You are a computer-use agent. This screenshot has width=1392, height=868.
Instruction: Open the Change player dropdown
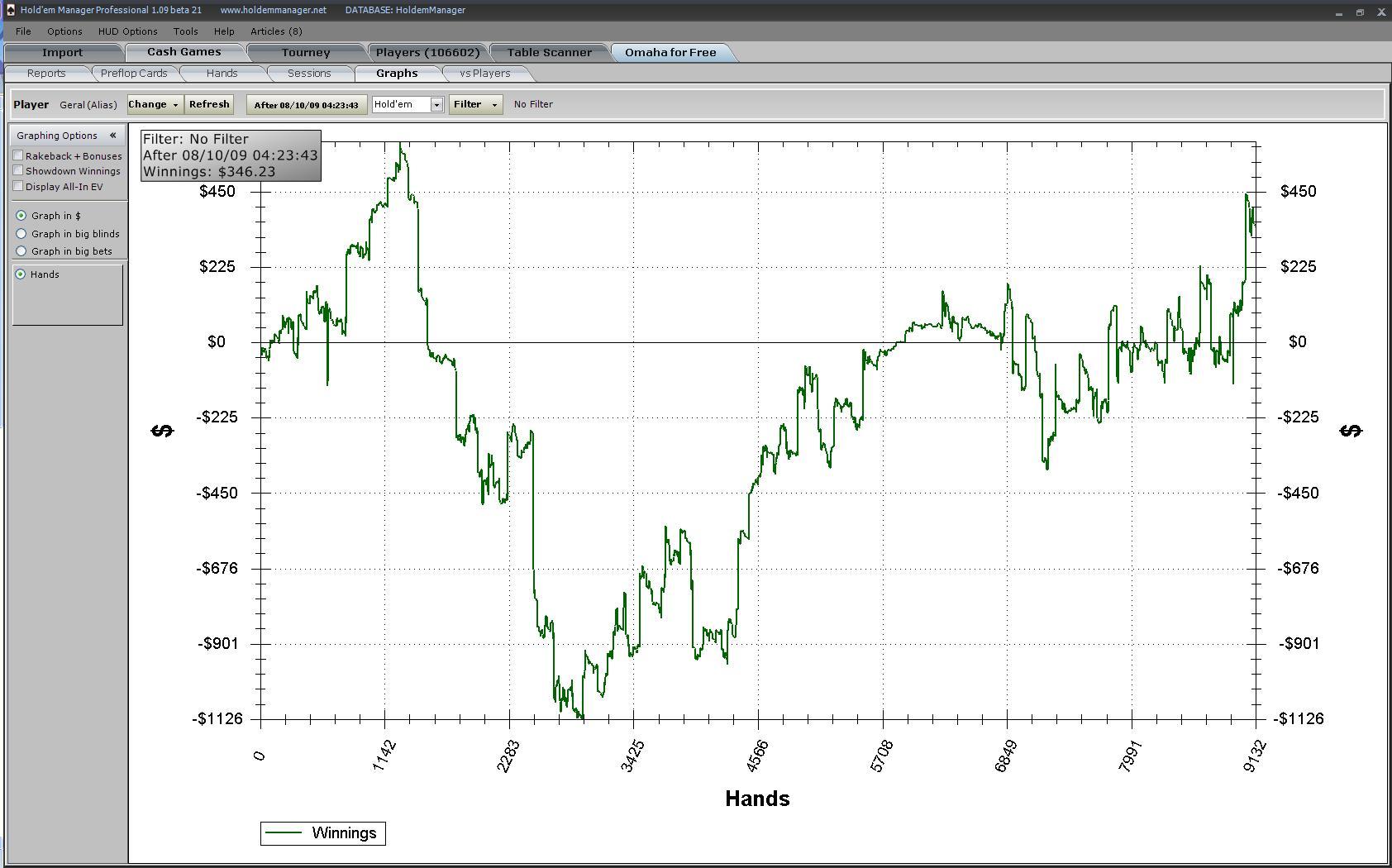pyautogui.click(x=155, y=104)
